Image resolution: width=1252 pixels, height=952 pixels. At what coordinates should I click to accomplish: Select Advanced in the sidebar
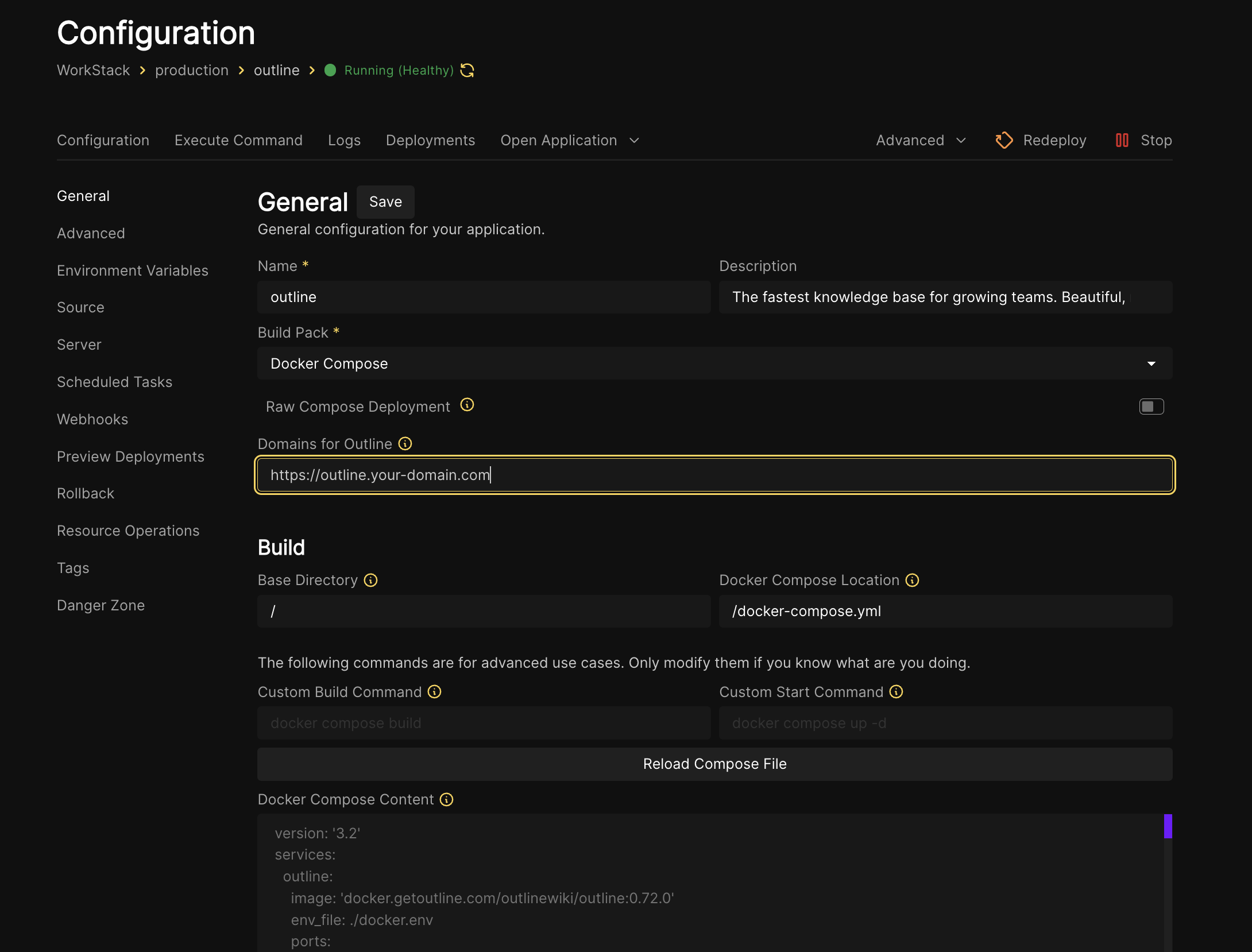click(91, 234)
